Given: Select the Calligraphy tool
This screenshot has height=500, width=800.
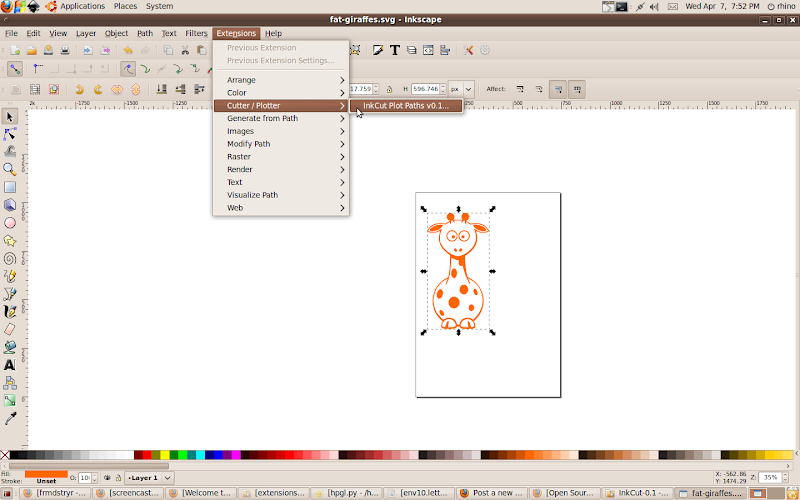Looking at the screenshot, I should pyautogui.click(x=10, y=312).
